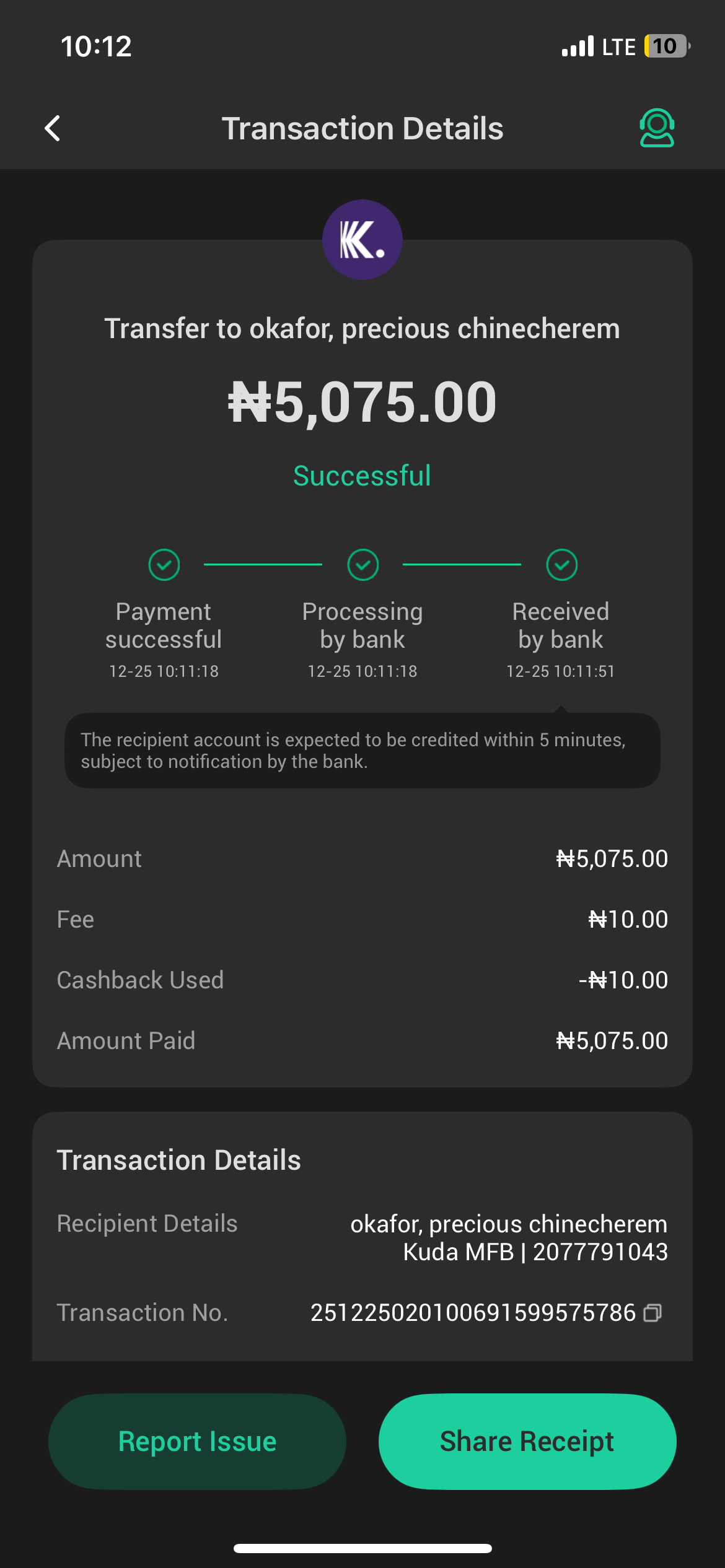Tap the Kuda bank logo
The height and width of the screenshot is (1568, 725).
pos(362,240)
